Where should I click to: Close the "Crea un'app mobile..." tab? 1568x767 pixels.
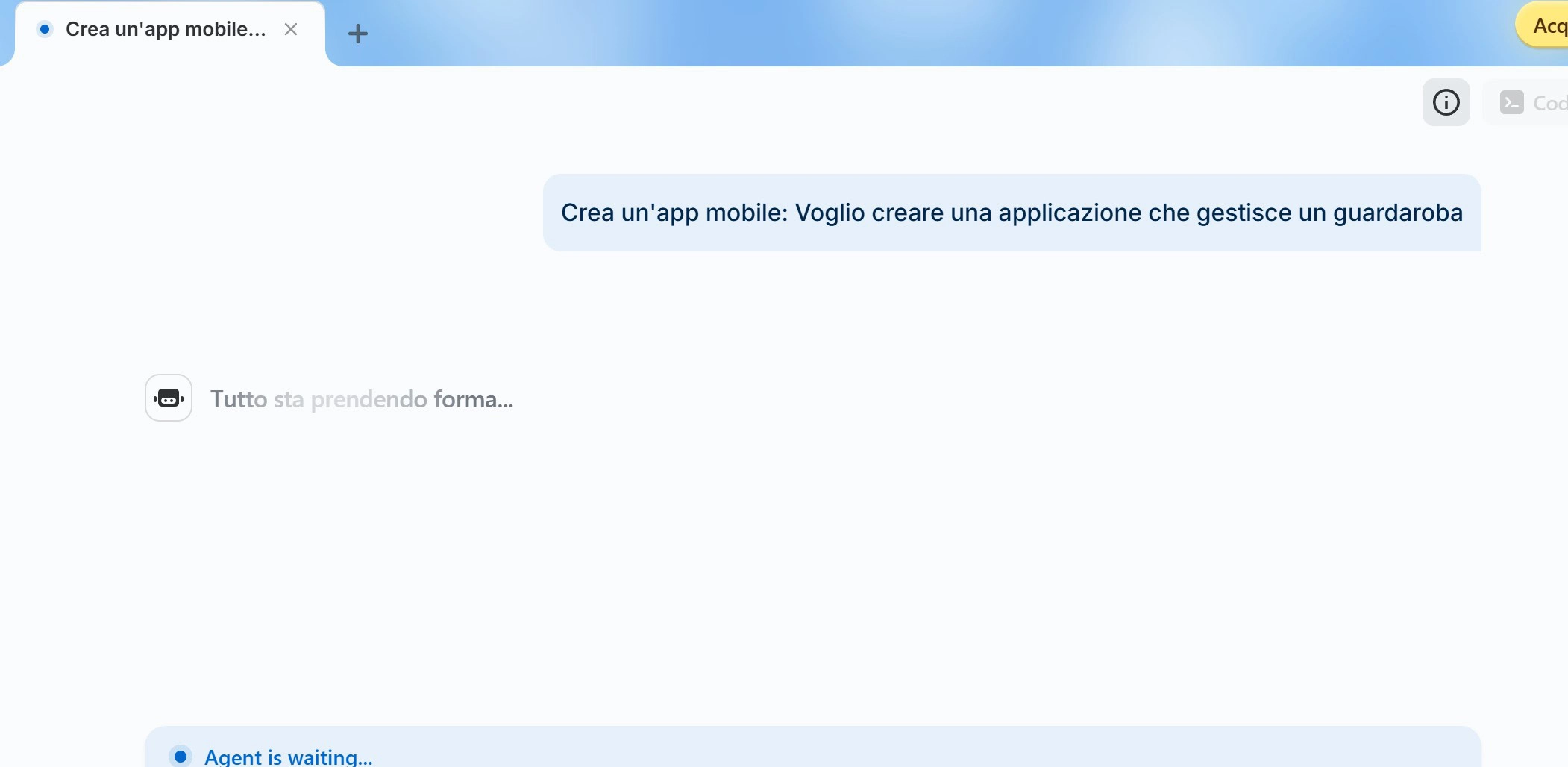coord(291,29)
